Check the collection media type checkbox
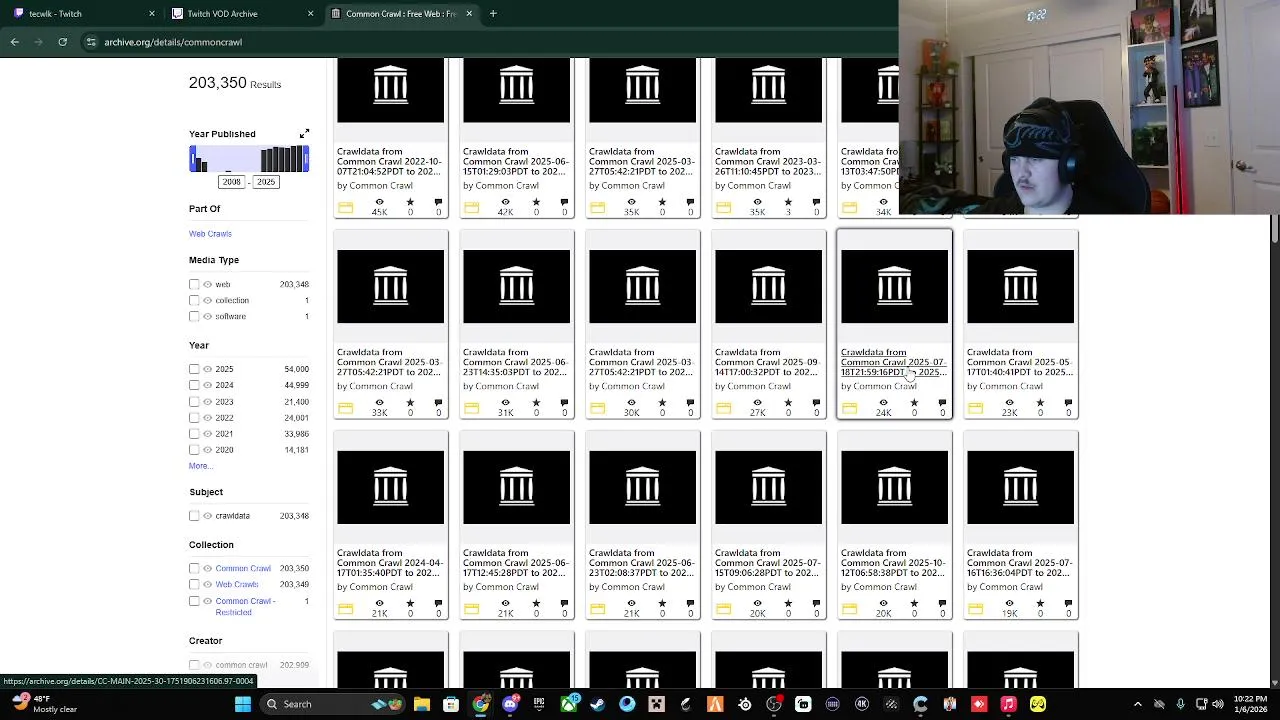This screenshot has width=1280, height=720. (x=194, y=300)
